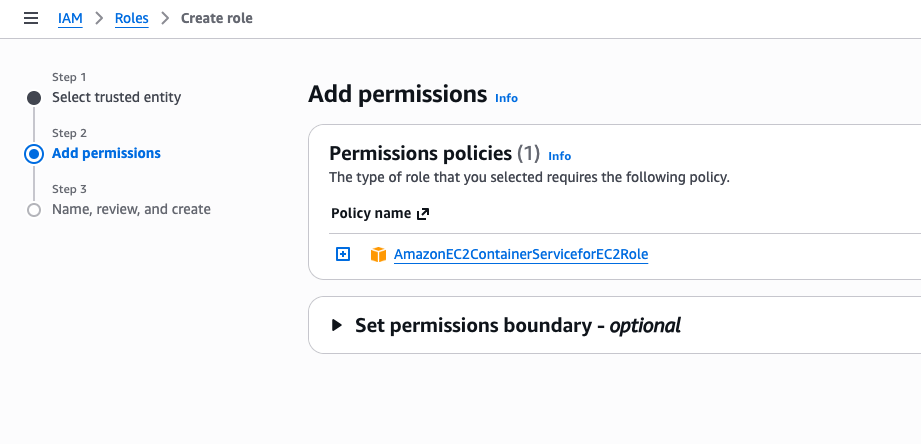This screenshot has width=921, height=444.
Task: Expand the AmazonEC2ContainerServiceforEC2Role policy row plus icon
Action: coord(343,255)
